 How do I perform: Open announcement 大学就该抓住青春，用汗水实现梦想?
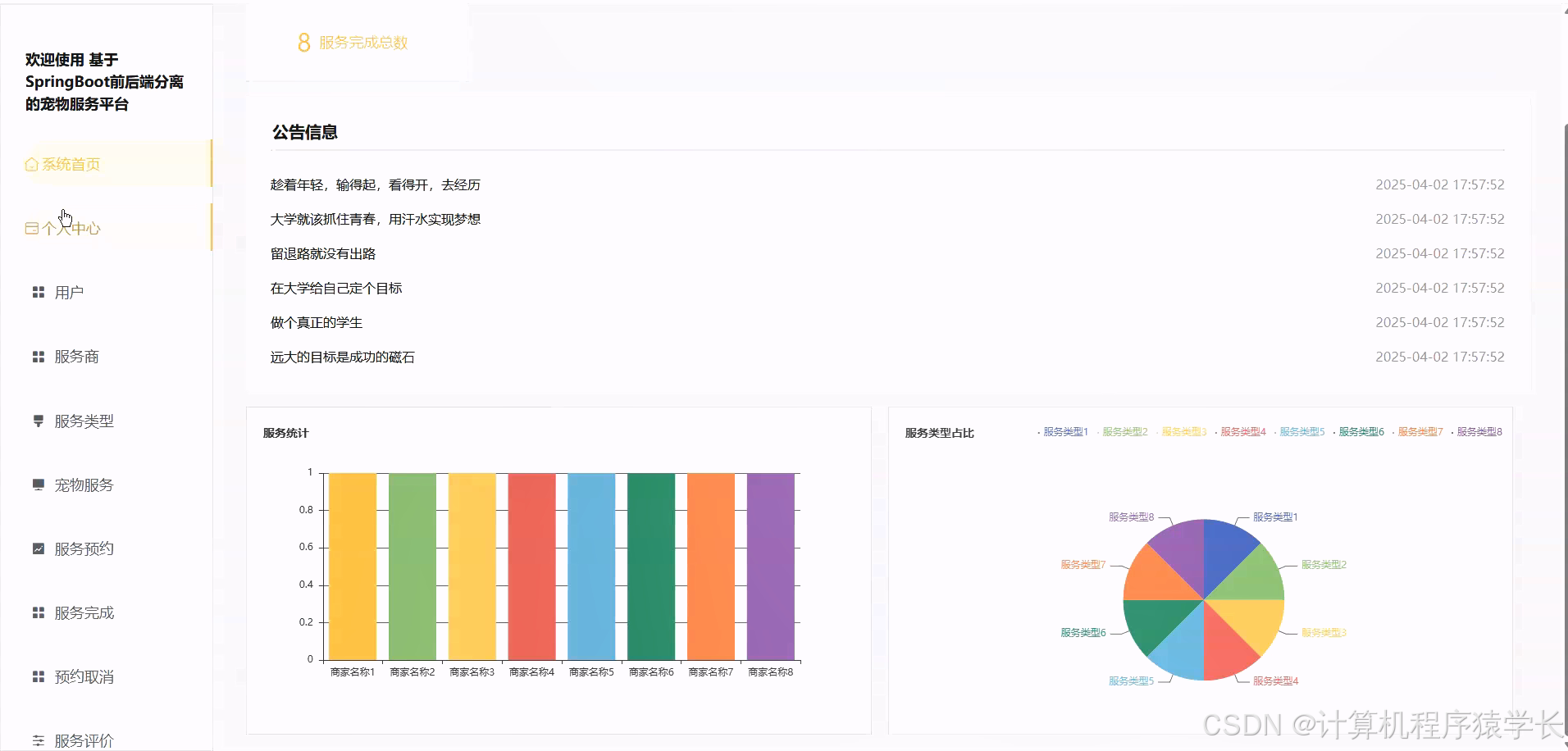click(376, 220)
